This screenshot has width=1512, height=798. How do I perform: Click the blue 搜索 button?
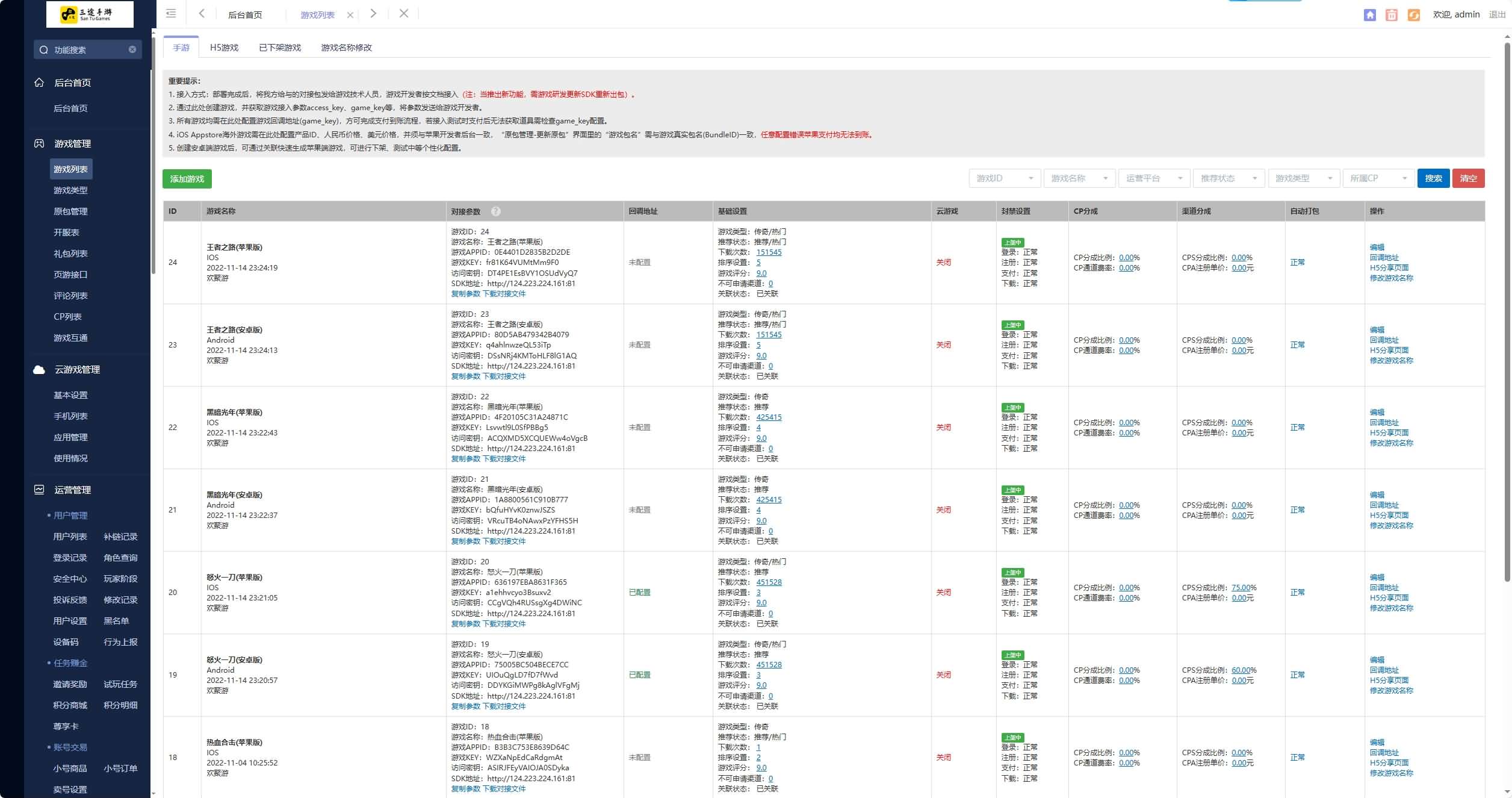1433,178
